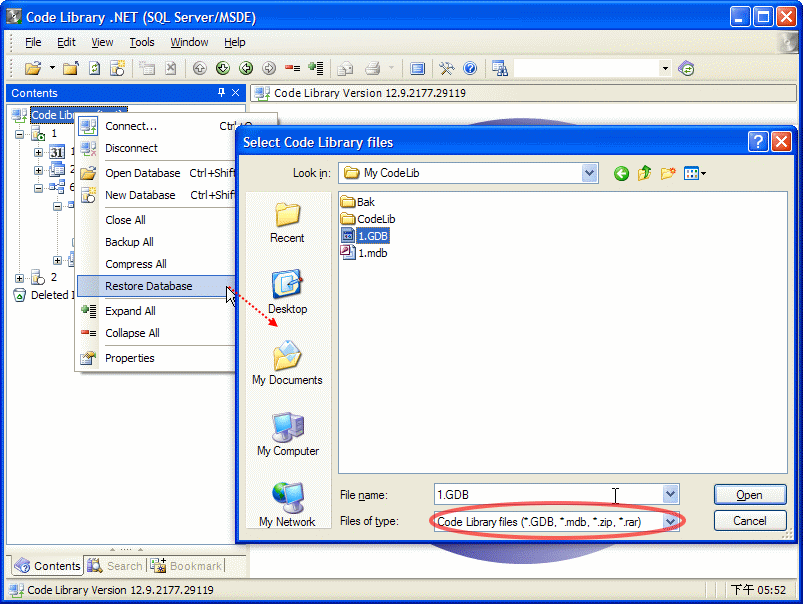Open the View menu

click(102, 42)
